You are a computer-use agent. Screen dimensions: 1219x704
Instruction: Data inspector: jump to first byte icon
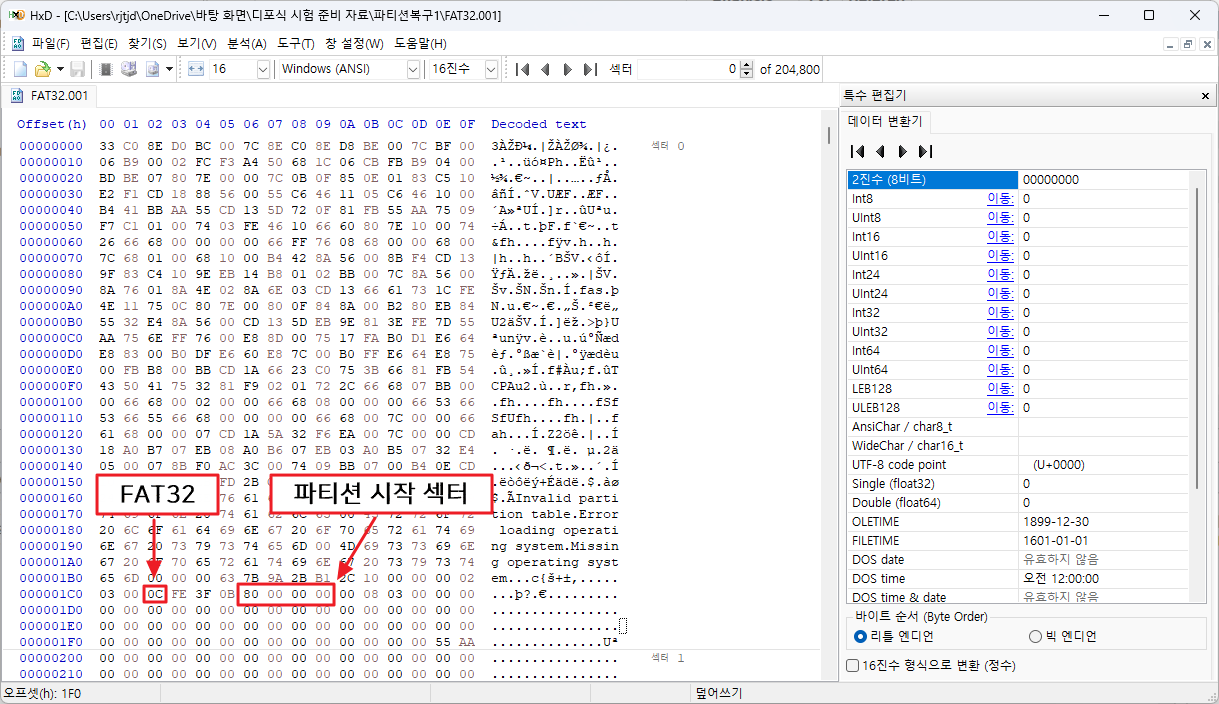[x=857, y=152]
